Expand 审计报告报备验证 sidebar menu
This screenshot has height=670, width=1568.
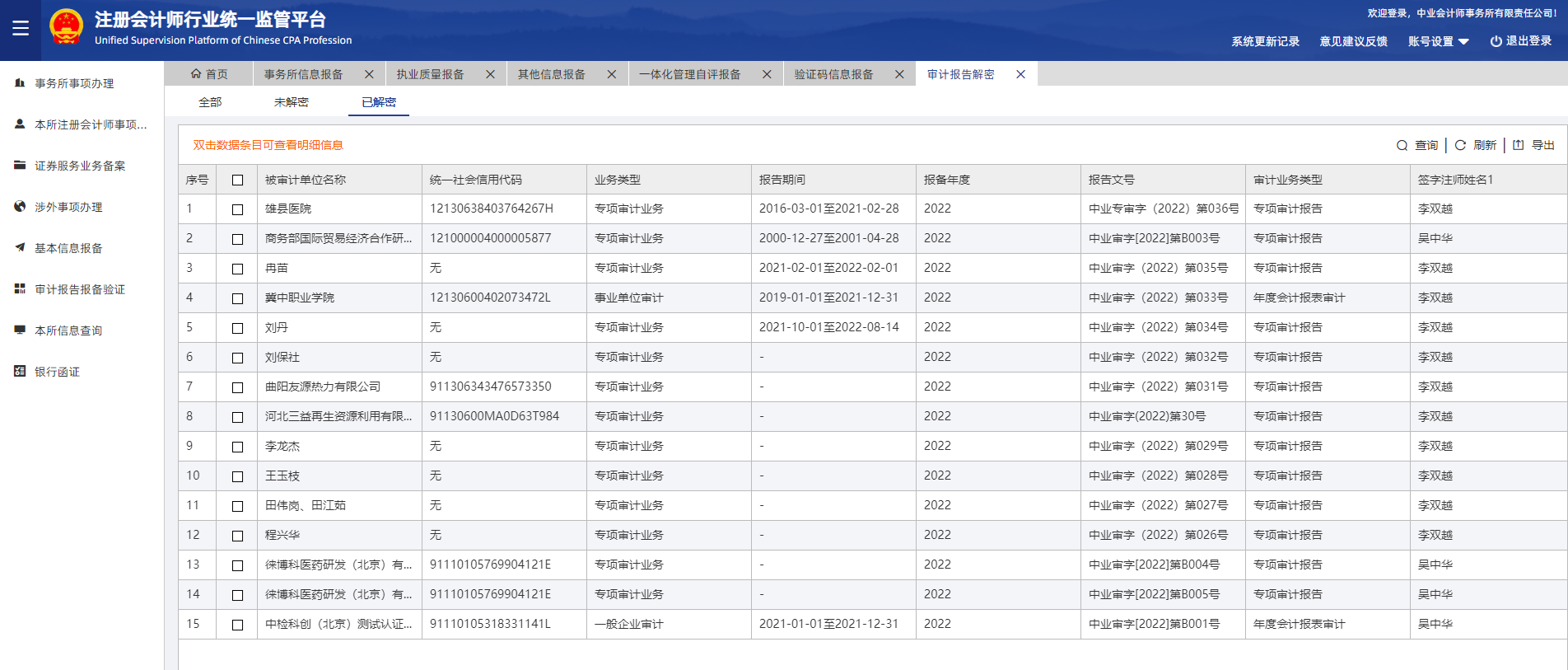tap(79, 289)
